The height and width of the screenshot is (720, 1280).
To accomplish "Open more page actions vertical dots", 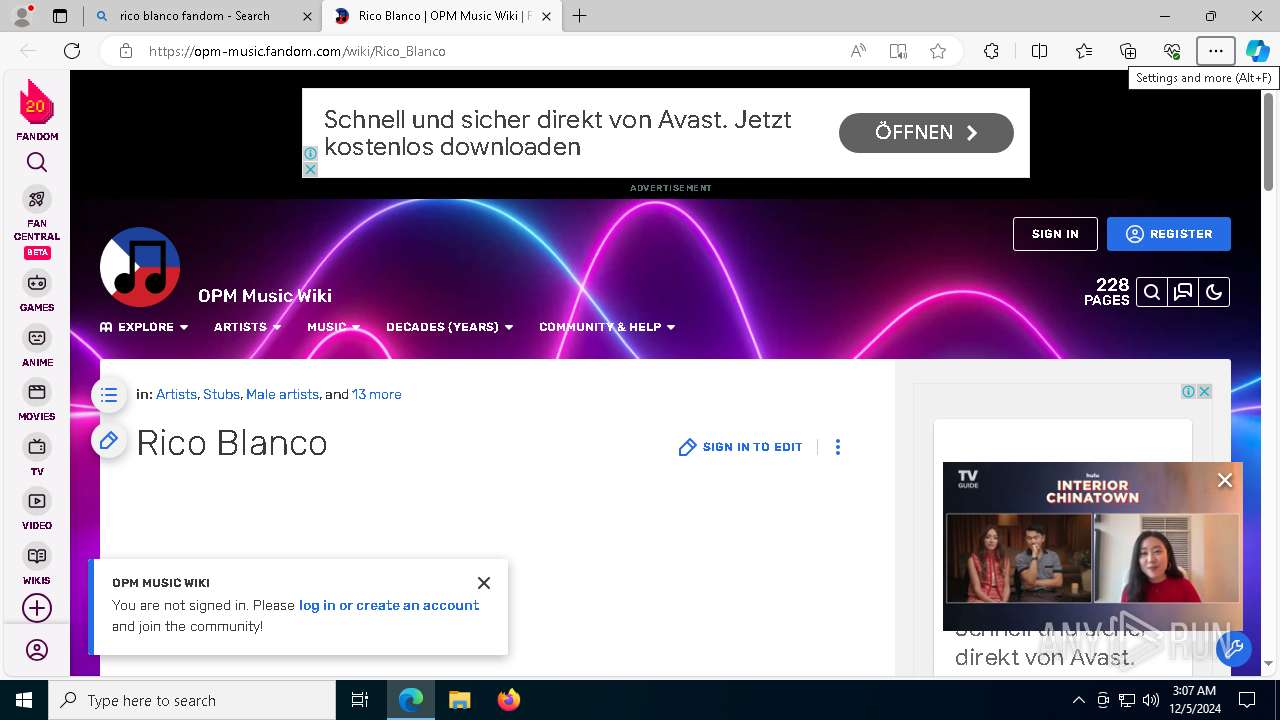I will tap(838, 447).
